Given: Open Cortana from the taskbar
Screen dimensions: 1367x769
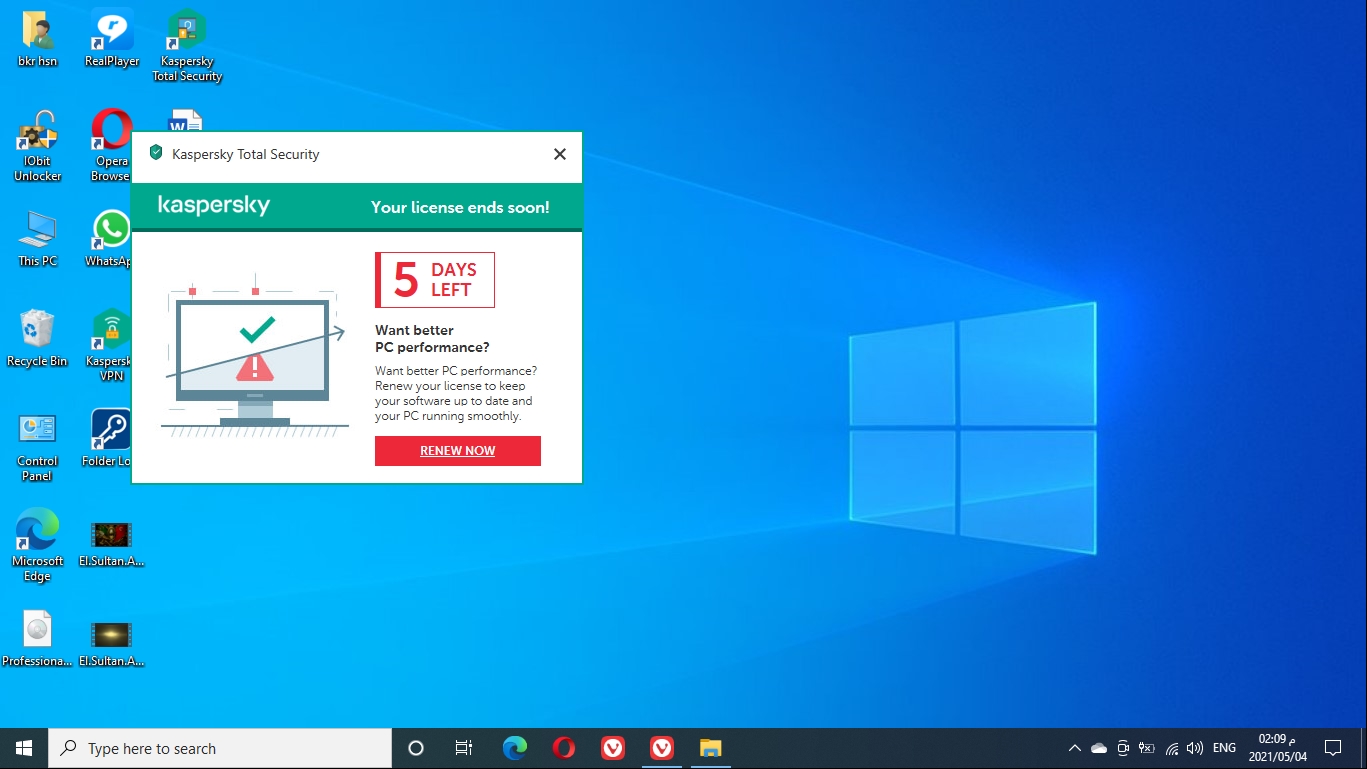Looking at the screenshot, I should point(416,748).
